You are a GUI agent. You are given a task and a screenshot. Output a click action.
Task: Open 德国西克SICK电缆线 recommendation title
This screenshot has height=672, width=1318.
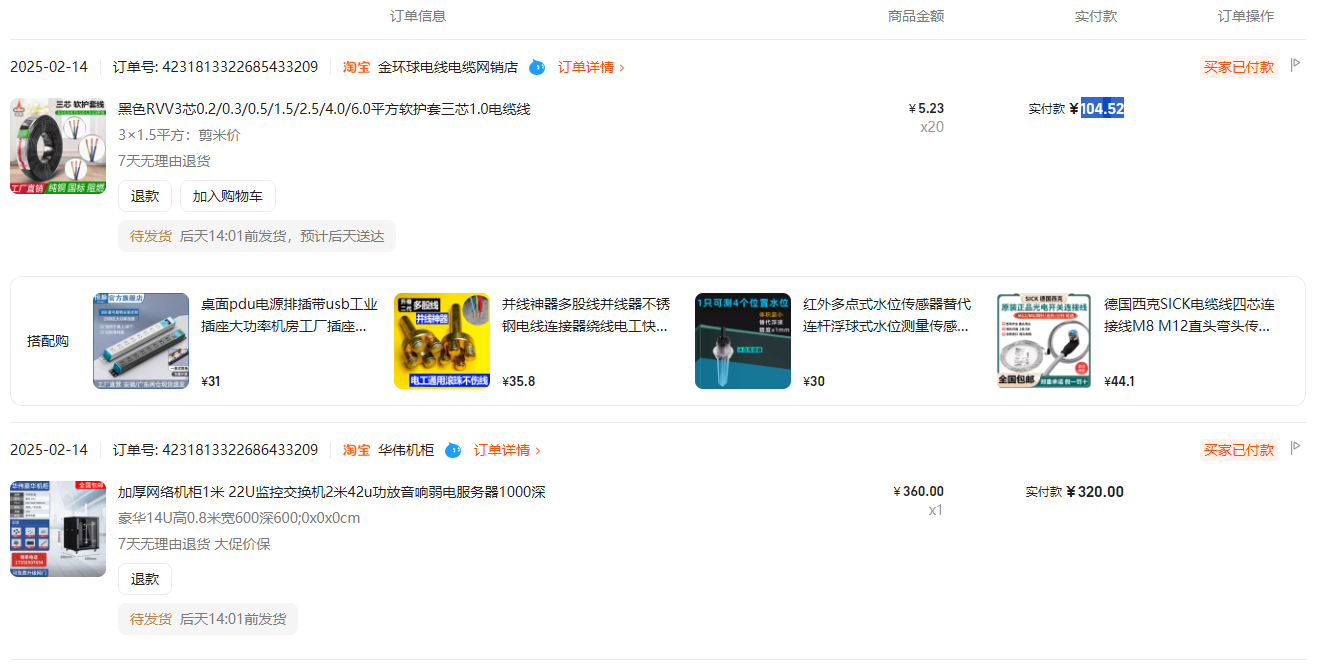click(x=1189, y=314)
